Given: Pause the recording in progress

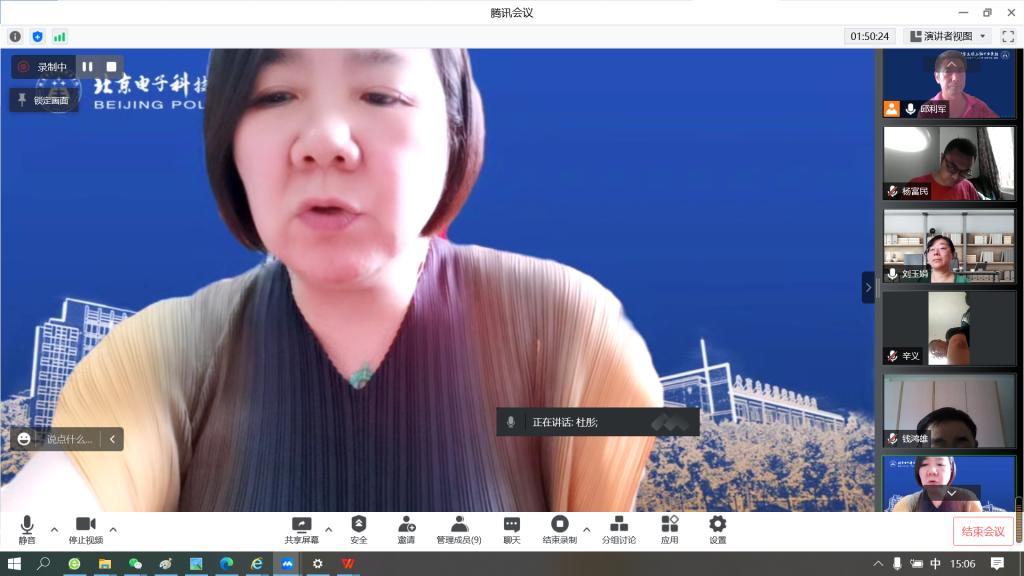Looking at the screenshot, I should click(88, 67).
